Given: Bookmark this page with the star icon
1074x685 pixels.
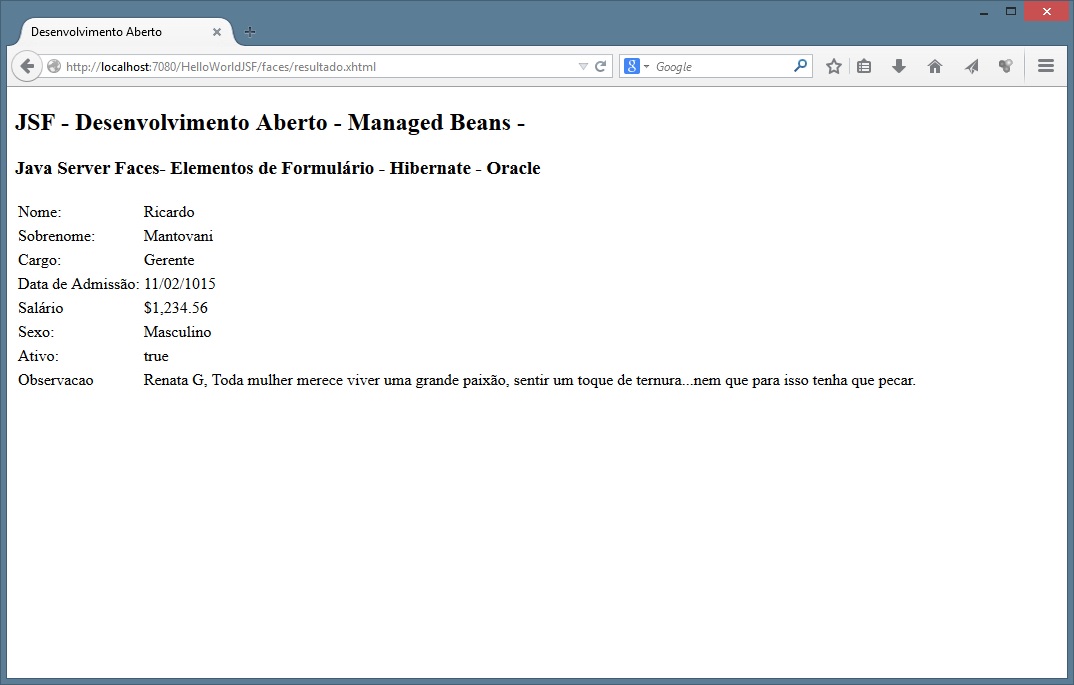Looking at the screenshot, I should point(833,66).
